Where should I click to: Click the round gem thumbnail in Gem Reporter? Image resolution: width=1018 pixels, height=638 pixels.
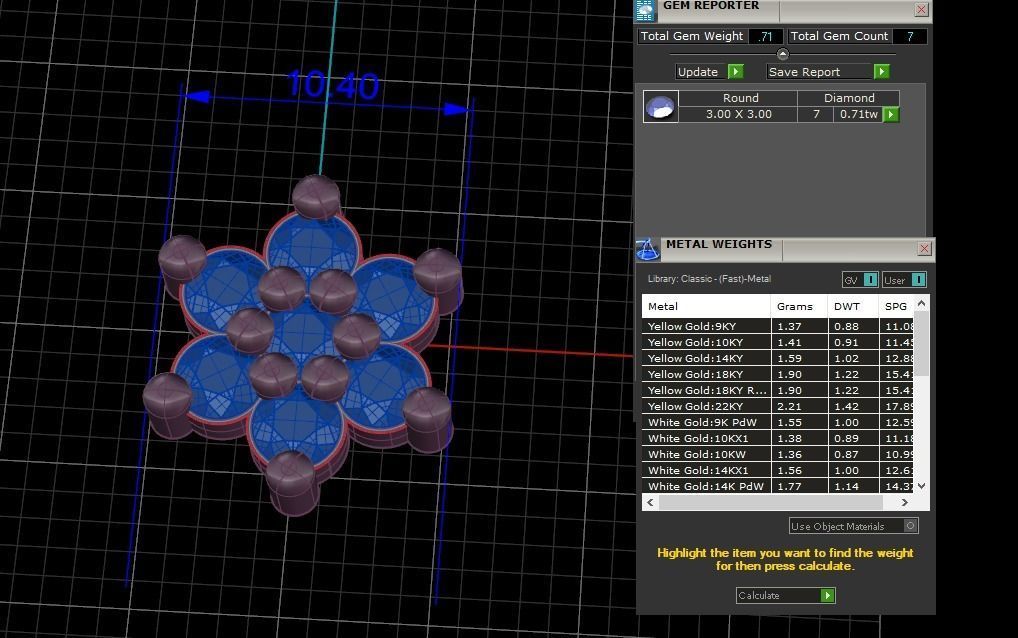click(661, 106)
